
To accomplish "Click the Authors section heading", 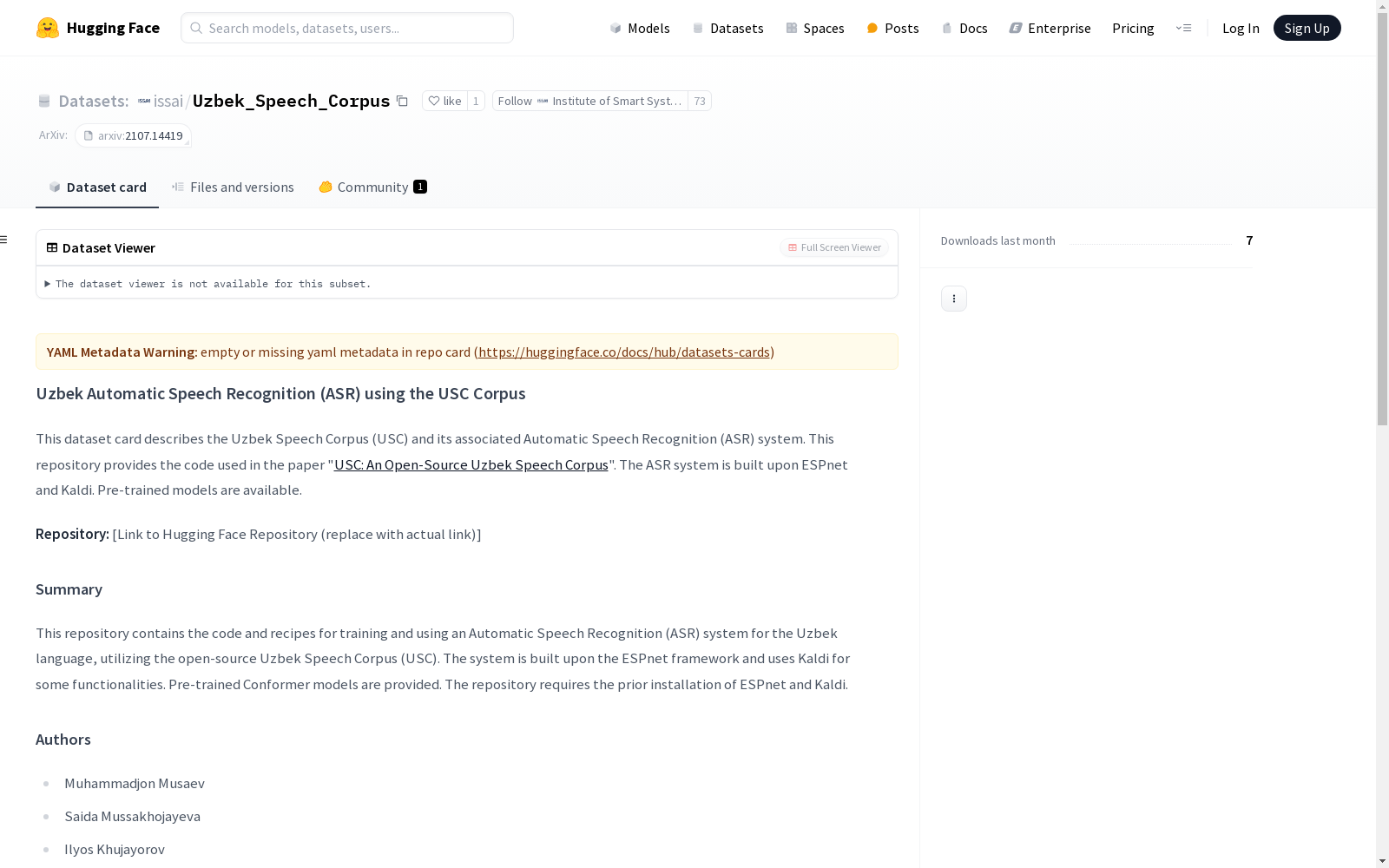I will (63, 740).
